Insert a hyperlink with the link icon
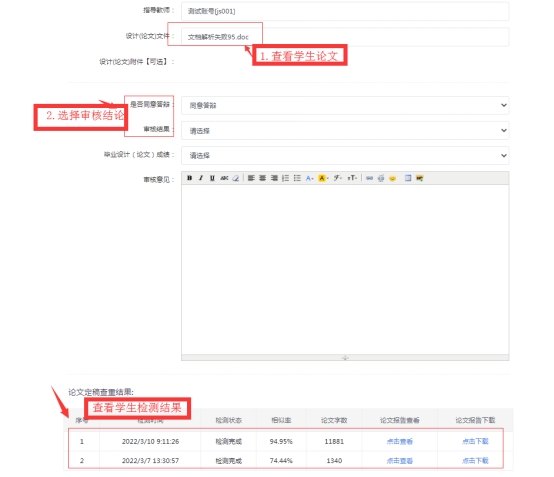The image size is (554, 477). click(x=369, y=178)
